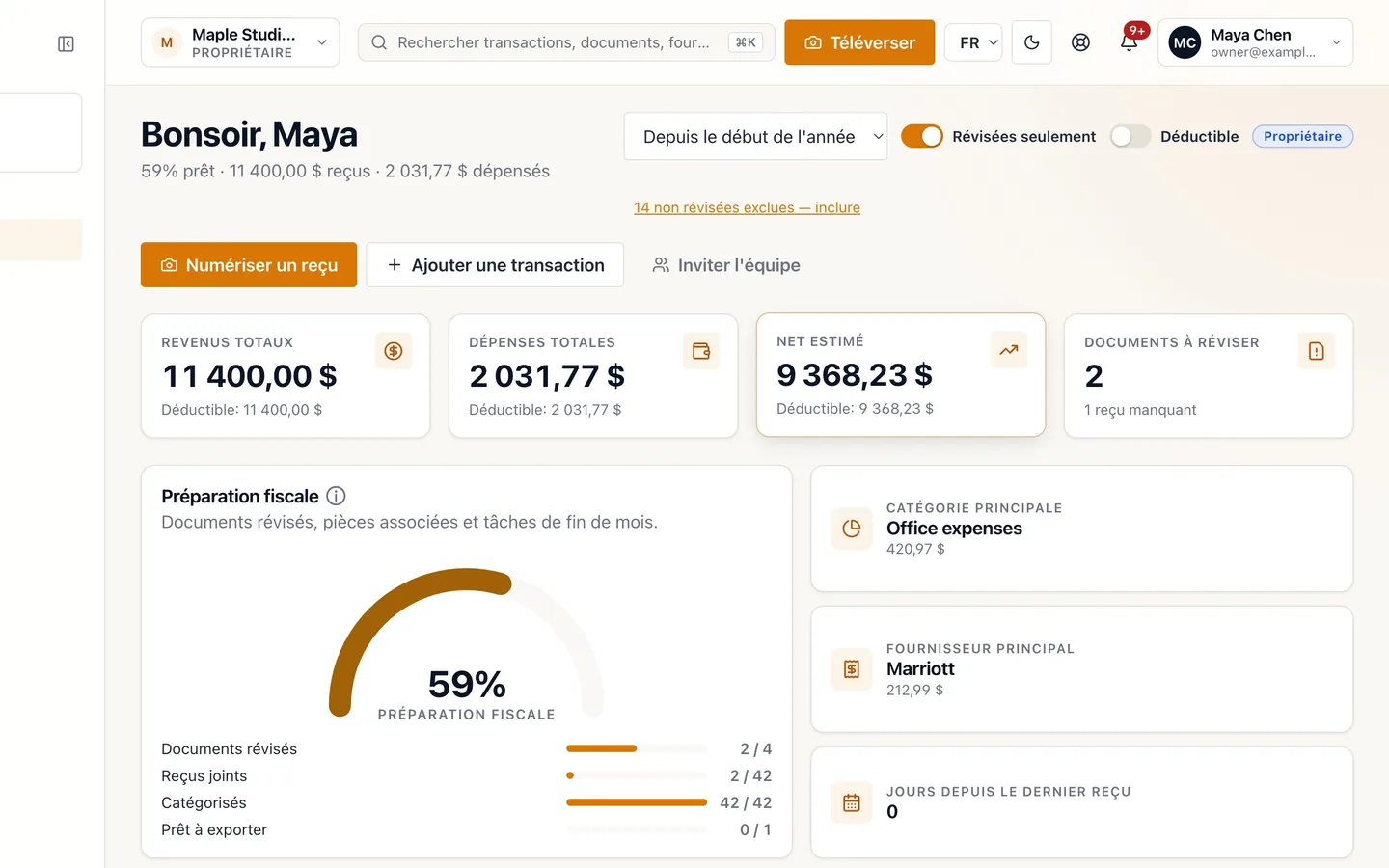This screenshot has height=868, width=1389.
Task: Click the dollar icon in Revenus Totaux card
Action: coord(394,351)
